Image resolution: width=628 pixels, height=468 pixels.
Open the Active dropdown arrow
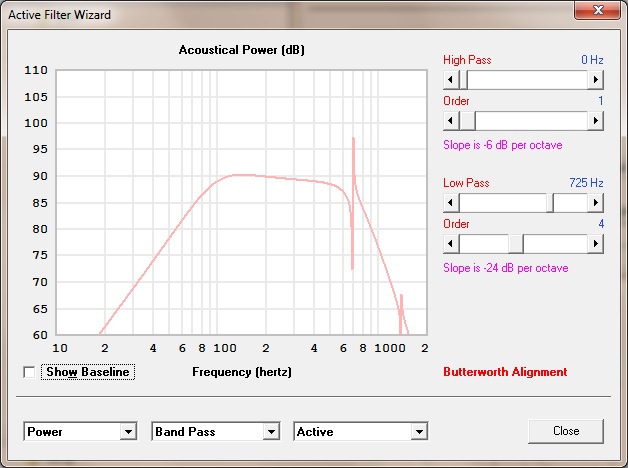419,432
